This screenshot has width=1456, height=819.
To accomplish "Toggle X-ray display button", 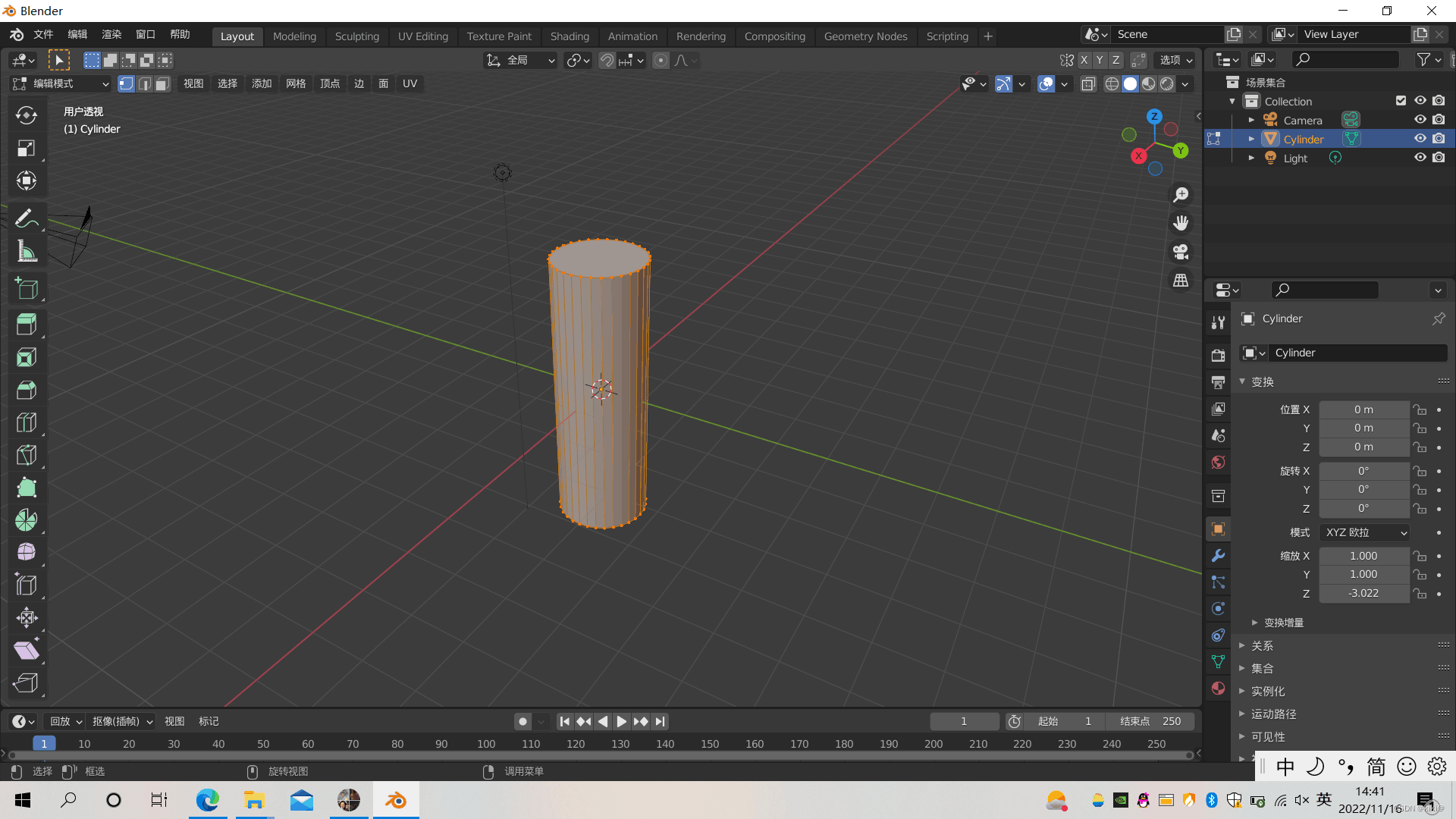I will [1088, 84].
